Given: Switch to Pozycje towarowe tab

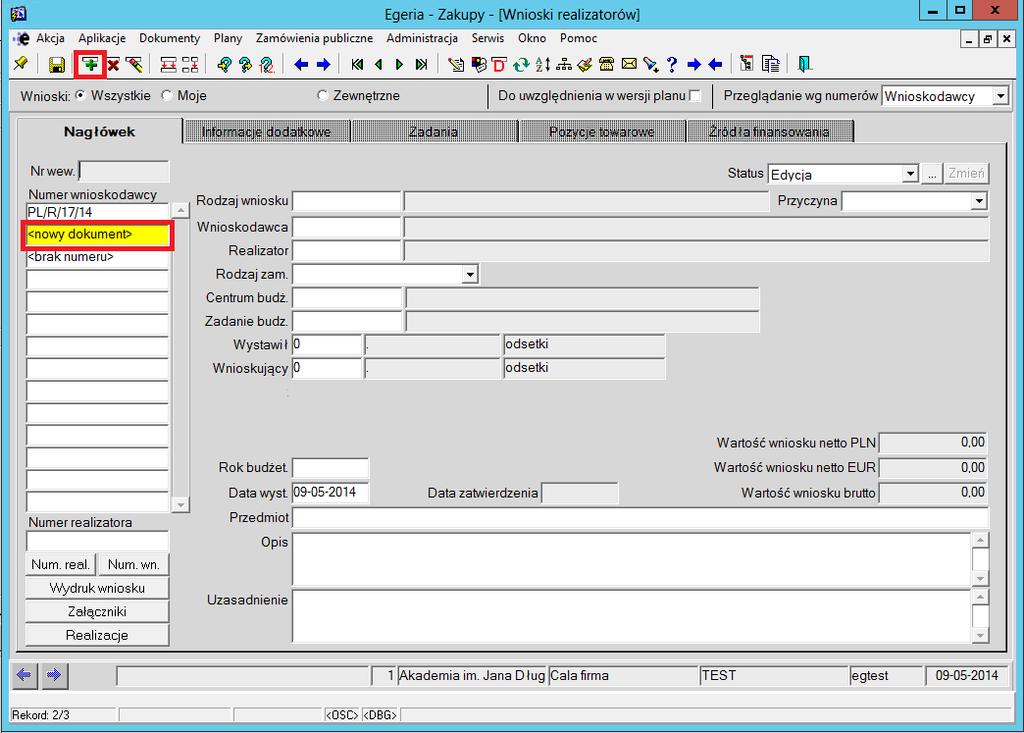Looking at the screenshot, I should point(601,131).
